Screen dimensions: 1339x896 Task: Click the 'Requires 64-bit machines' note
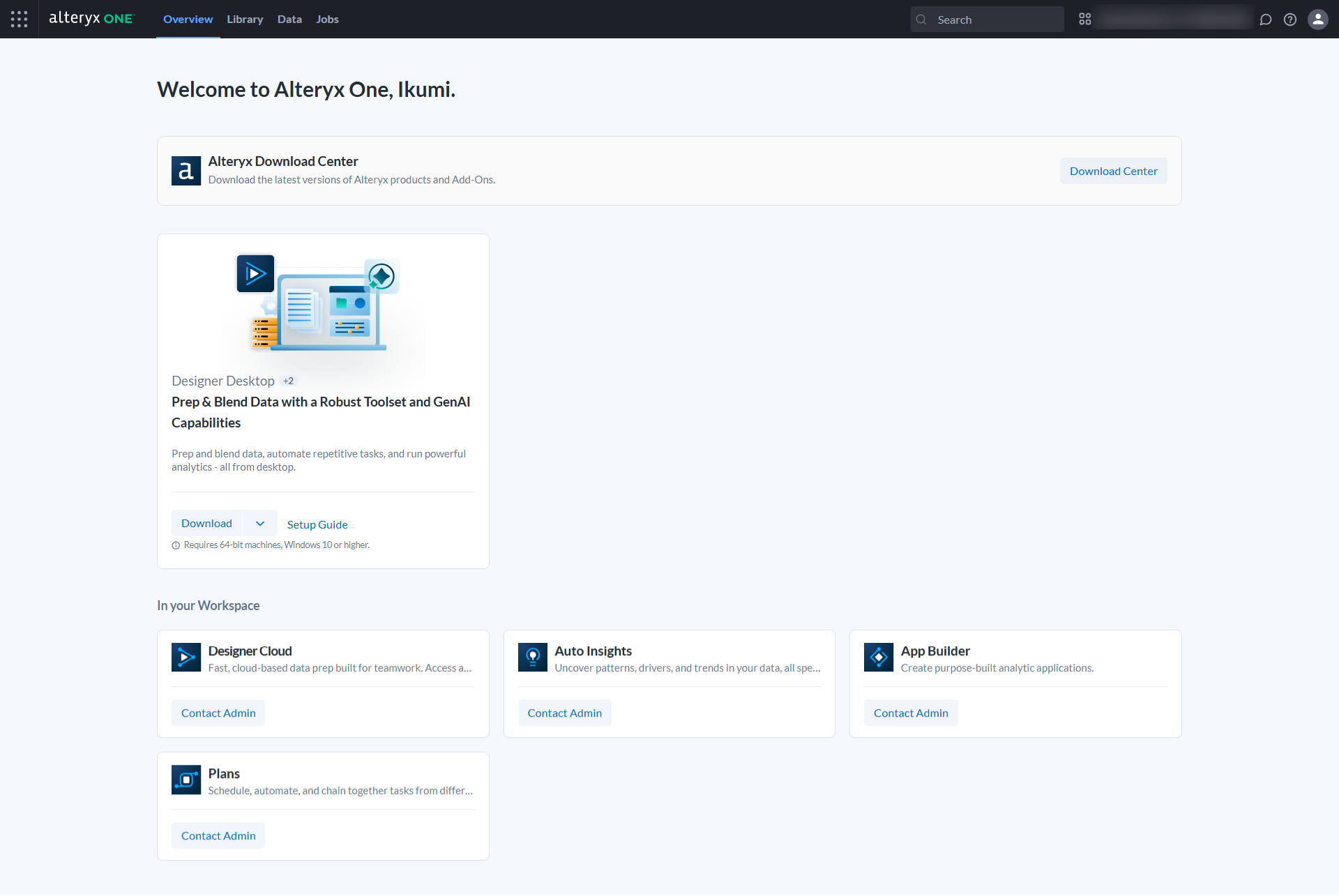[276, 545]
